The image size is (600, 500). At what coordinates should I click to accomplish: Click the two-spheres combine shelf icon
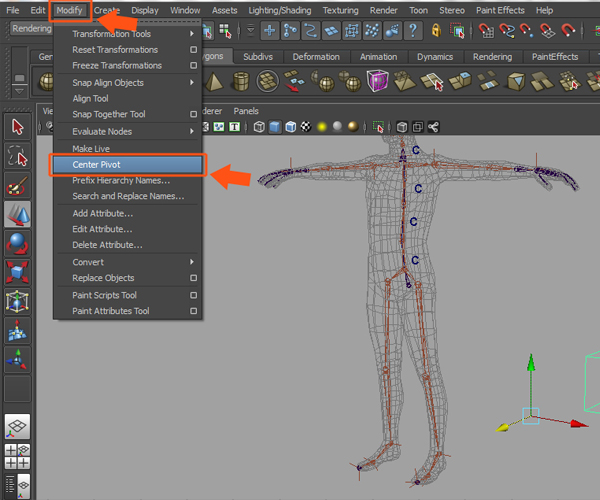point(350,81)
